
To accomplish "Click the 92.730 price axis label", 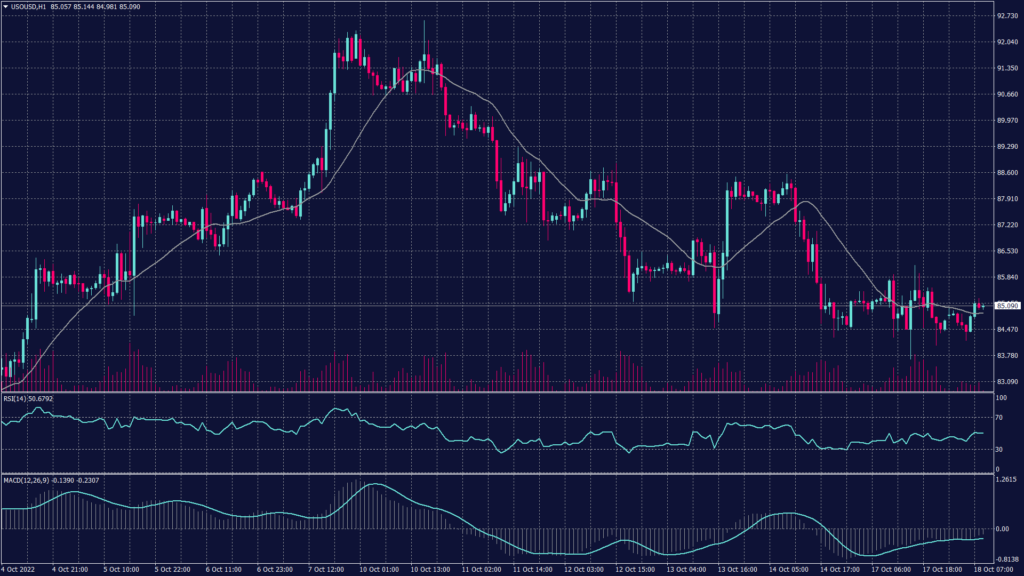I will click(x=1005, y=16).
